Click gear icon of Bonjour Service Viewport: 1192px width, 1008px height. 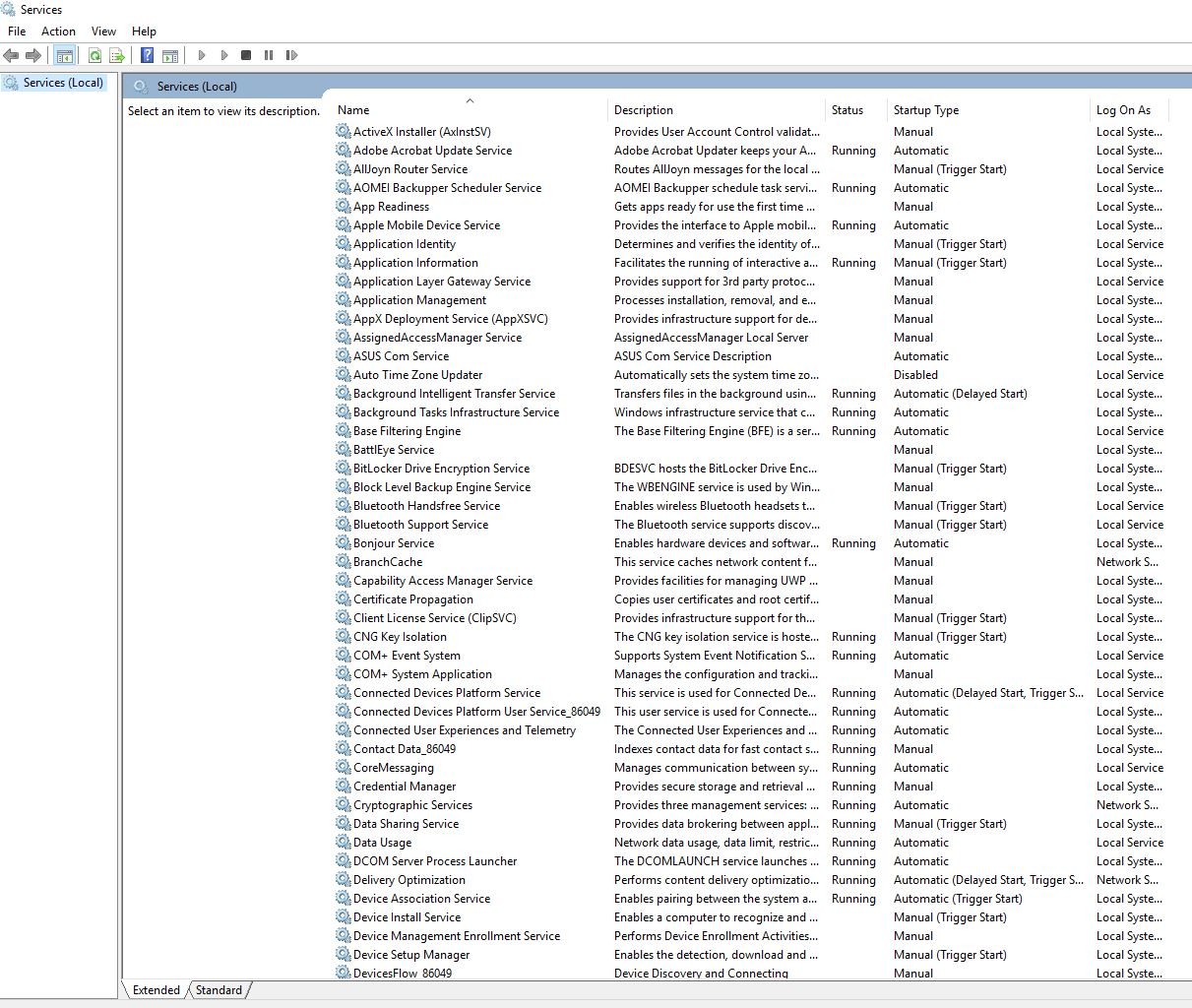point(343,542)
